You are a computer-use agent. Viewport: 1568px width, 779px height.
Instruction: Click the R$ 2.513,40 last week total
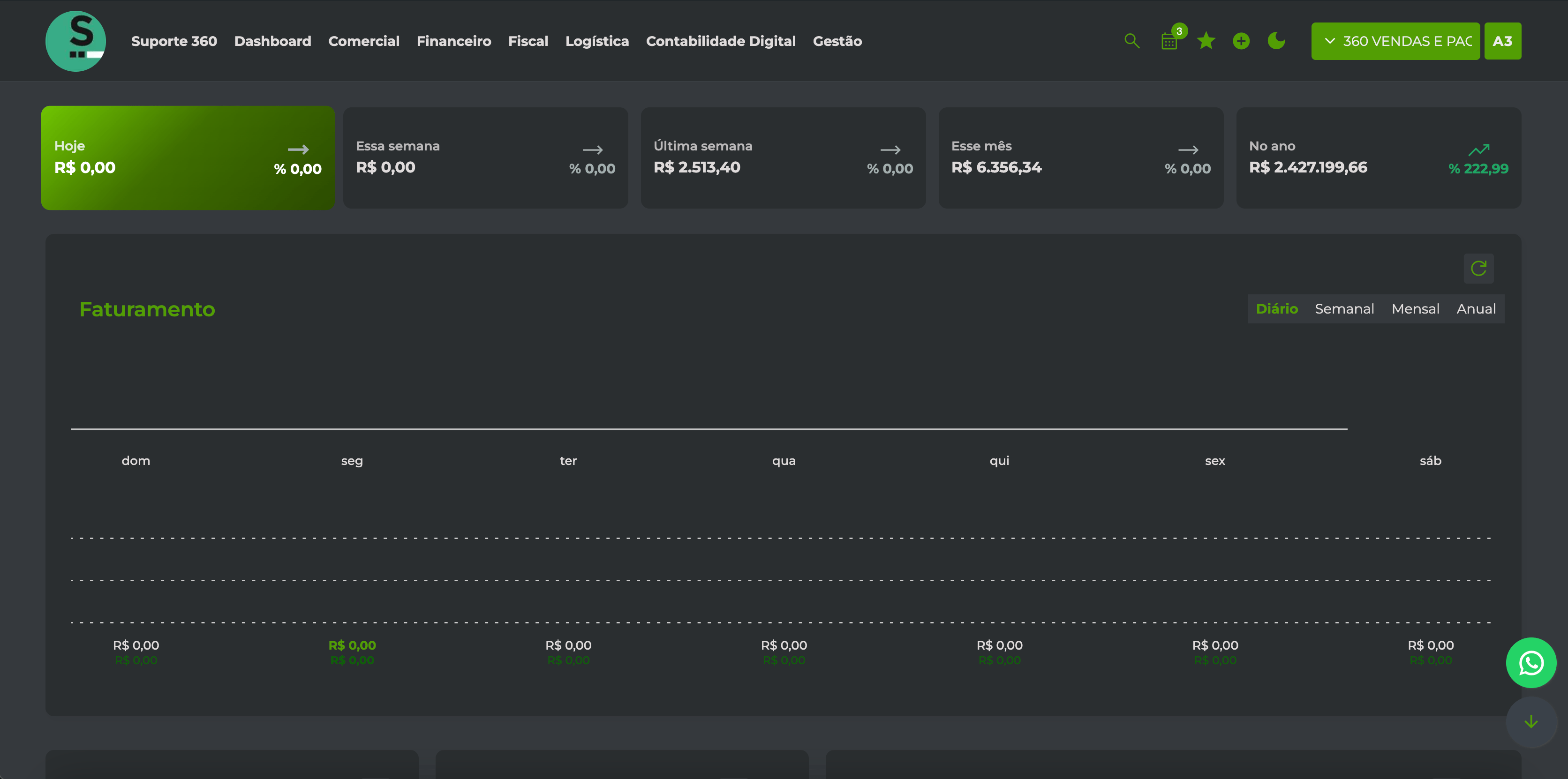pos(697,167)
